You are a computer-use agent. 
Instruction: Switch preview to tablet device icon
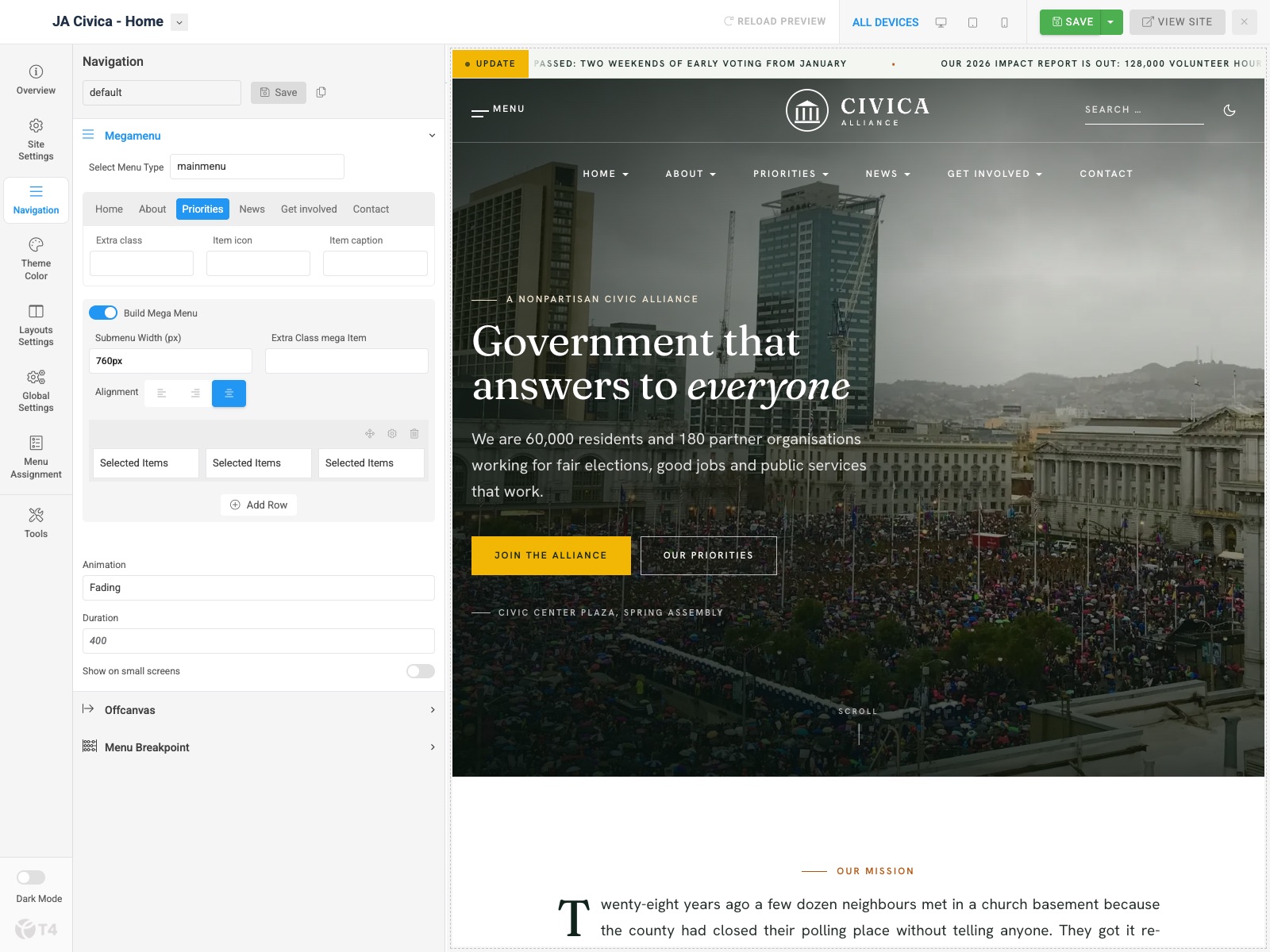coord(972,22)
